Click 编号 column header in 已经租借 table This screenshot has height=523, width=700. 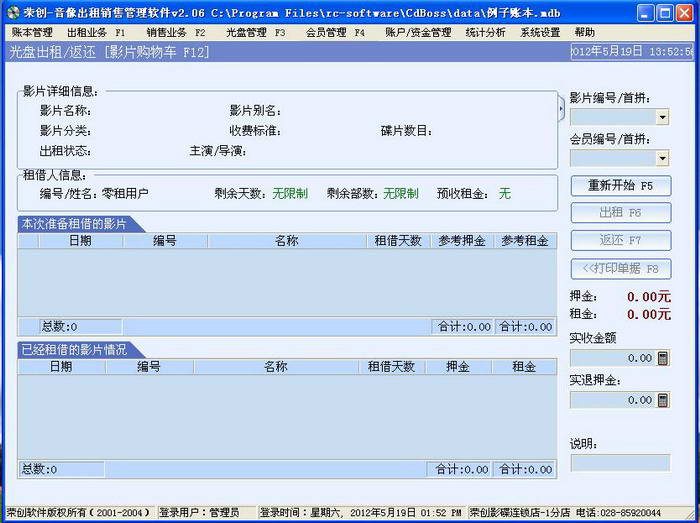pos(149,367)
